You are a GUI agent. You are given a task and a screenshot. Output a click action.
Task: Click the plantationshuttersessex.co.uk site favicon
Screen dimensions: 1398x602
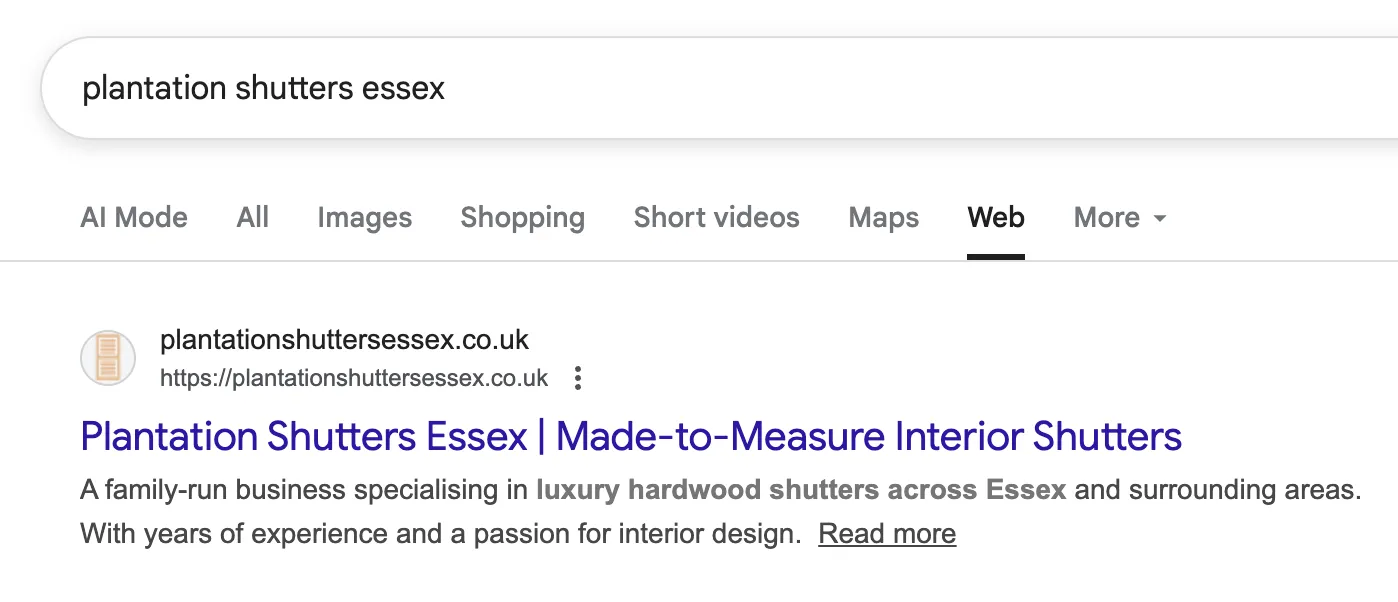[107, 357]
